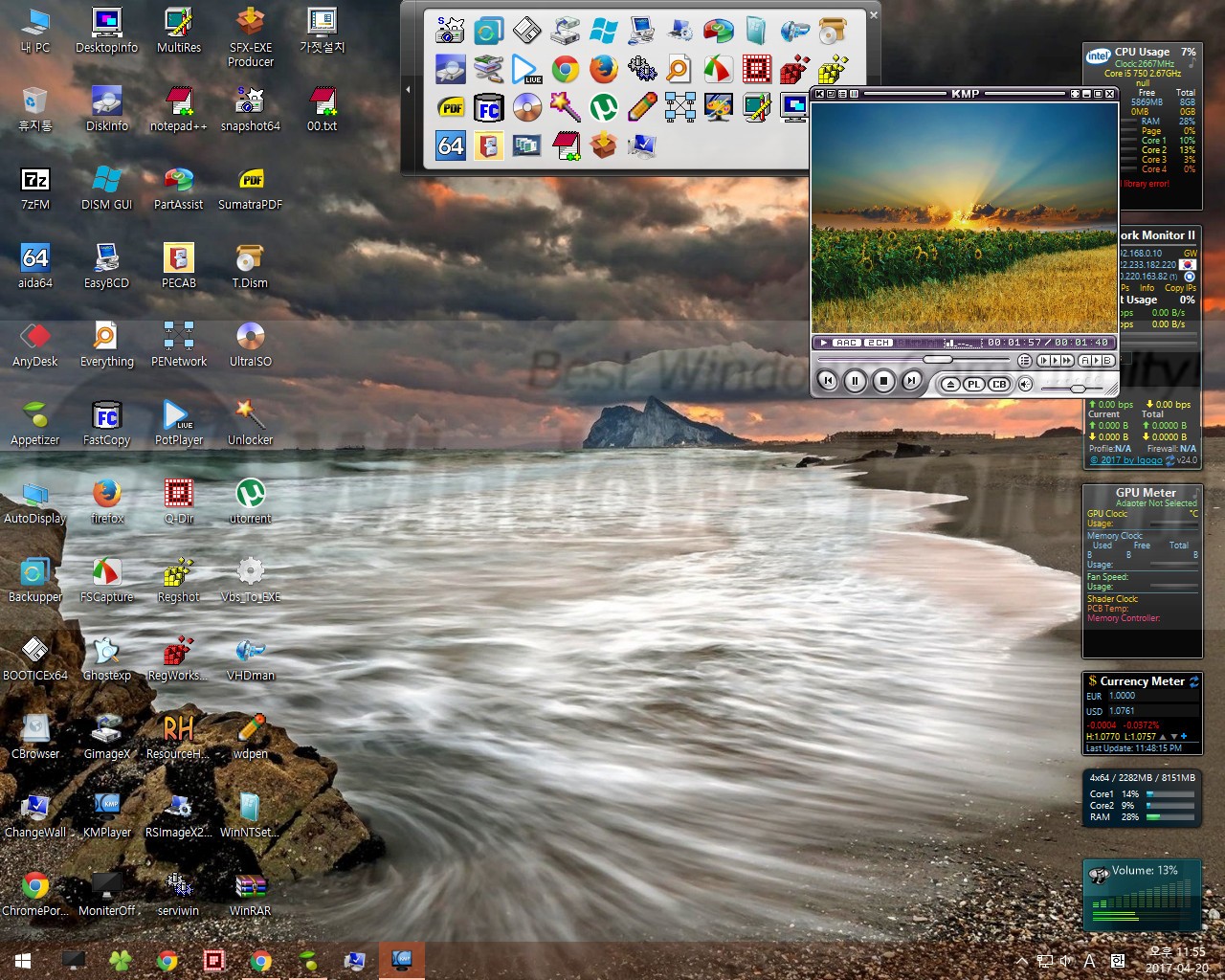Open FastCopy FC icon in launcher panel
The height and width of the screenshot is (980, 1225).
pyautogui.click(x=489, y=107)
